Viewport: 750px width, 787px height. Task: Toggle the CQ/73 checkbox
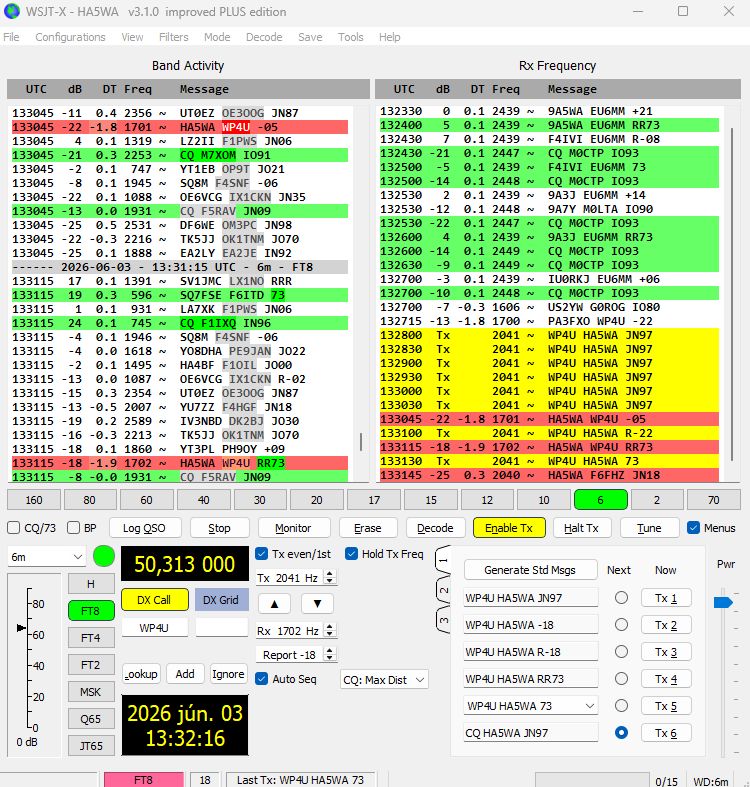click(14, 528)
